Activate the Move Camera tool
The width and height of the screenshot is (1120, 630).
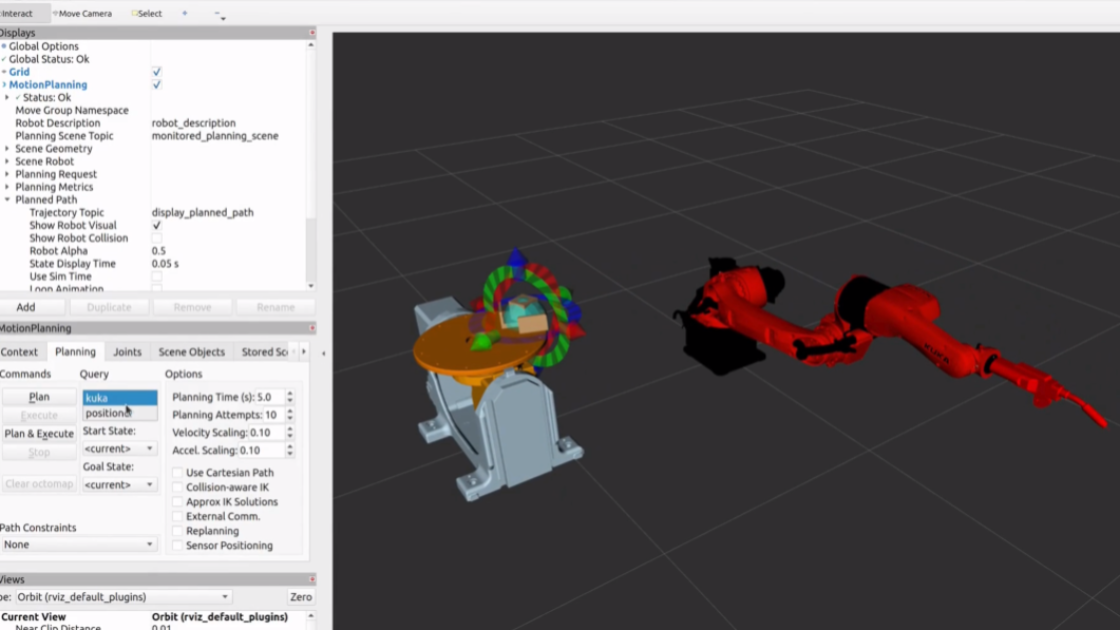(x=83, y=14)
